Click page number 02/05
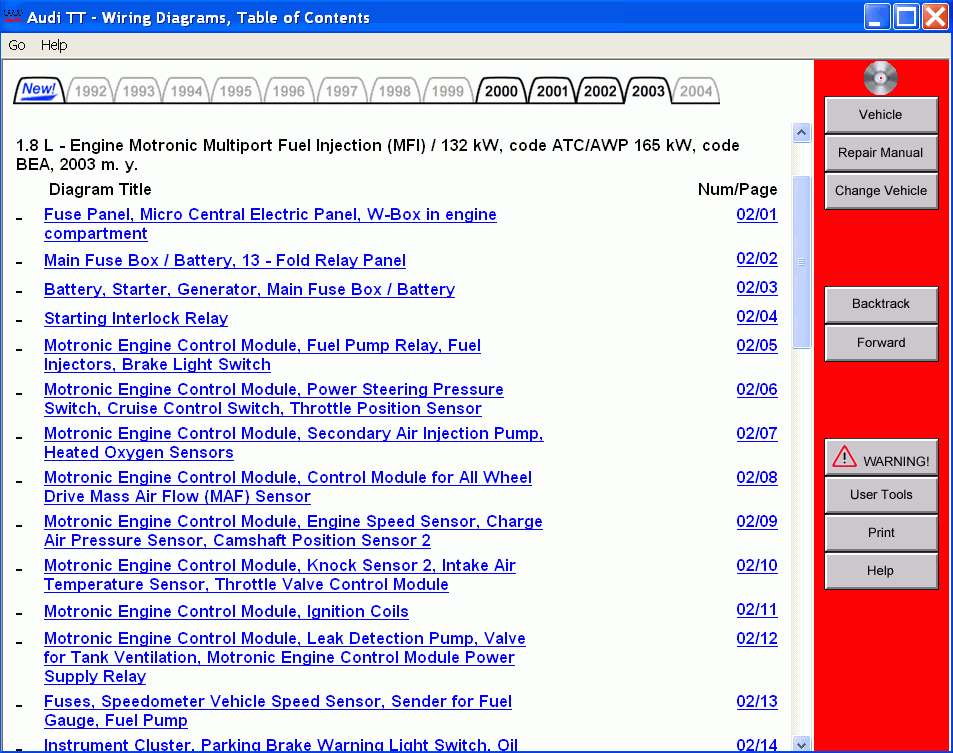This screenshot has height=753, width=953. pos(757,345)
